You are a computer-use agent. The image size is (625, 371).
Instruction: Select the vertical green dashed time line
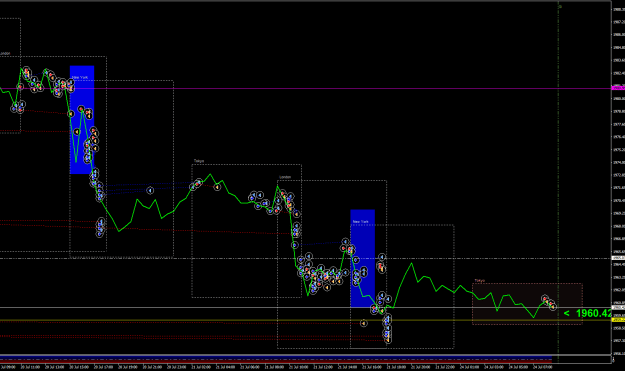tap(558, 181)
